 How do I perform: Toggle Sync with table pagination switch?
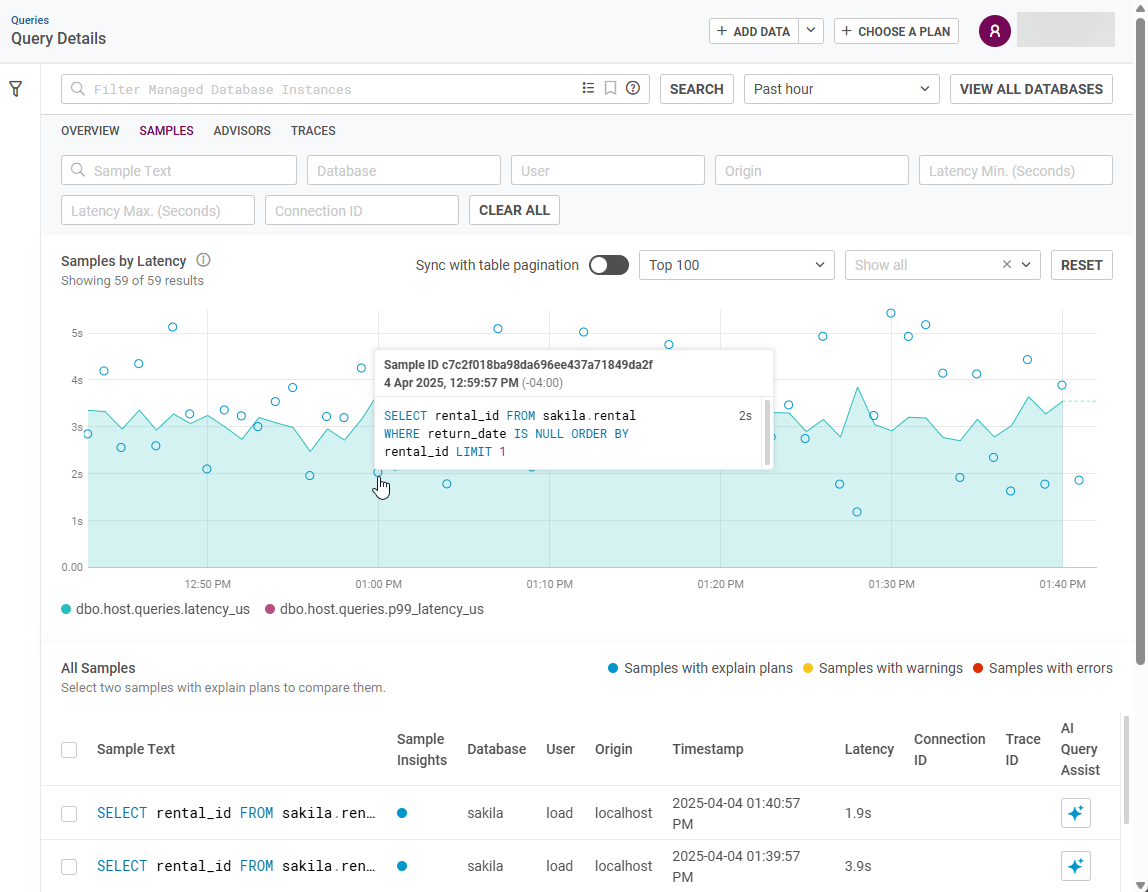pyautogui.click(x=608, y=265)
